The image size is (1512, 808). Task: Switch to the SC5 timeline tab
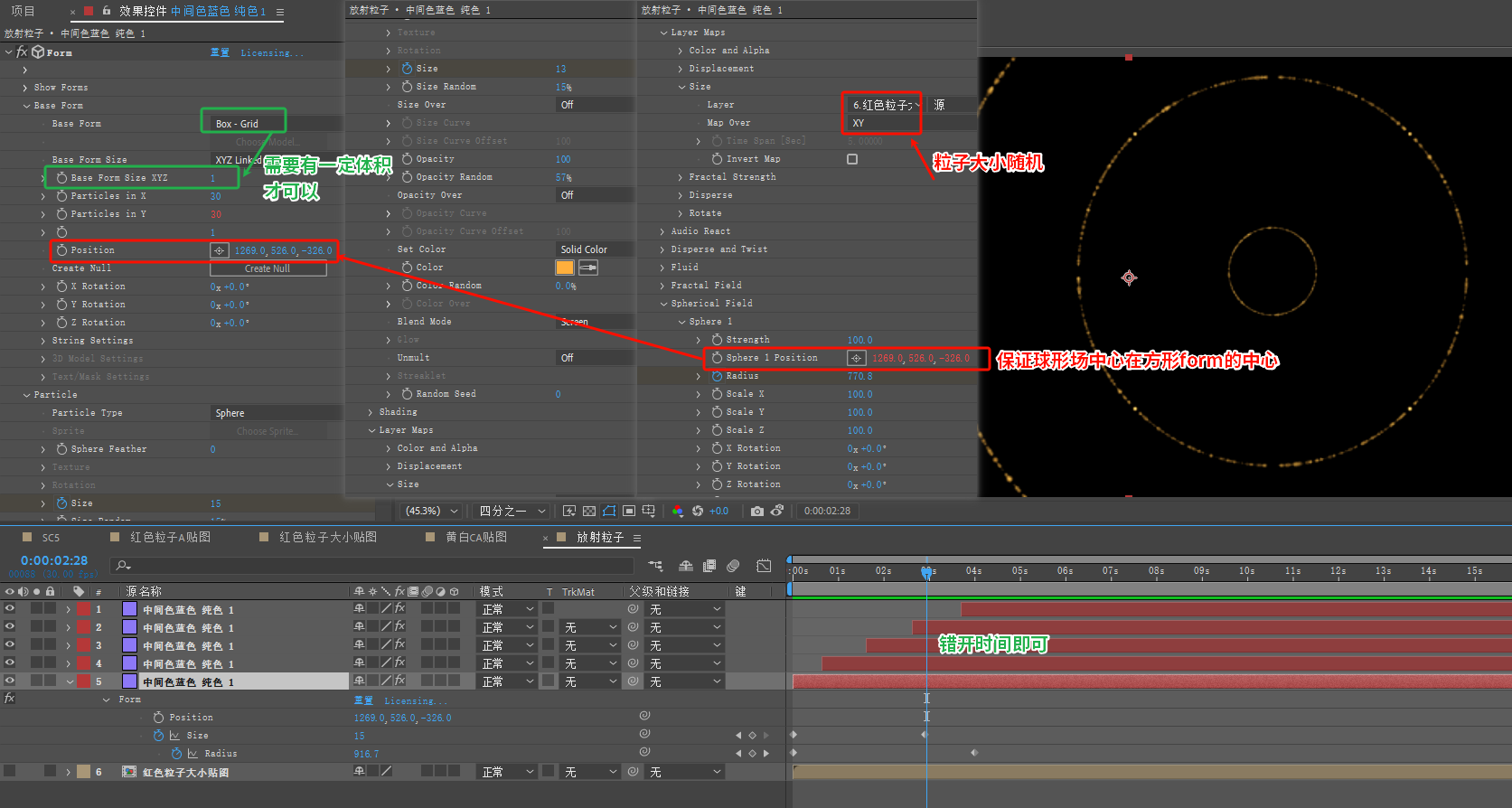[51, 538]
